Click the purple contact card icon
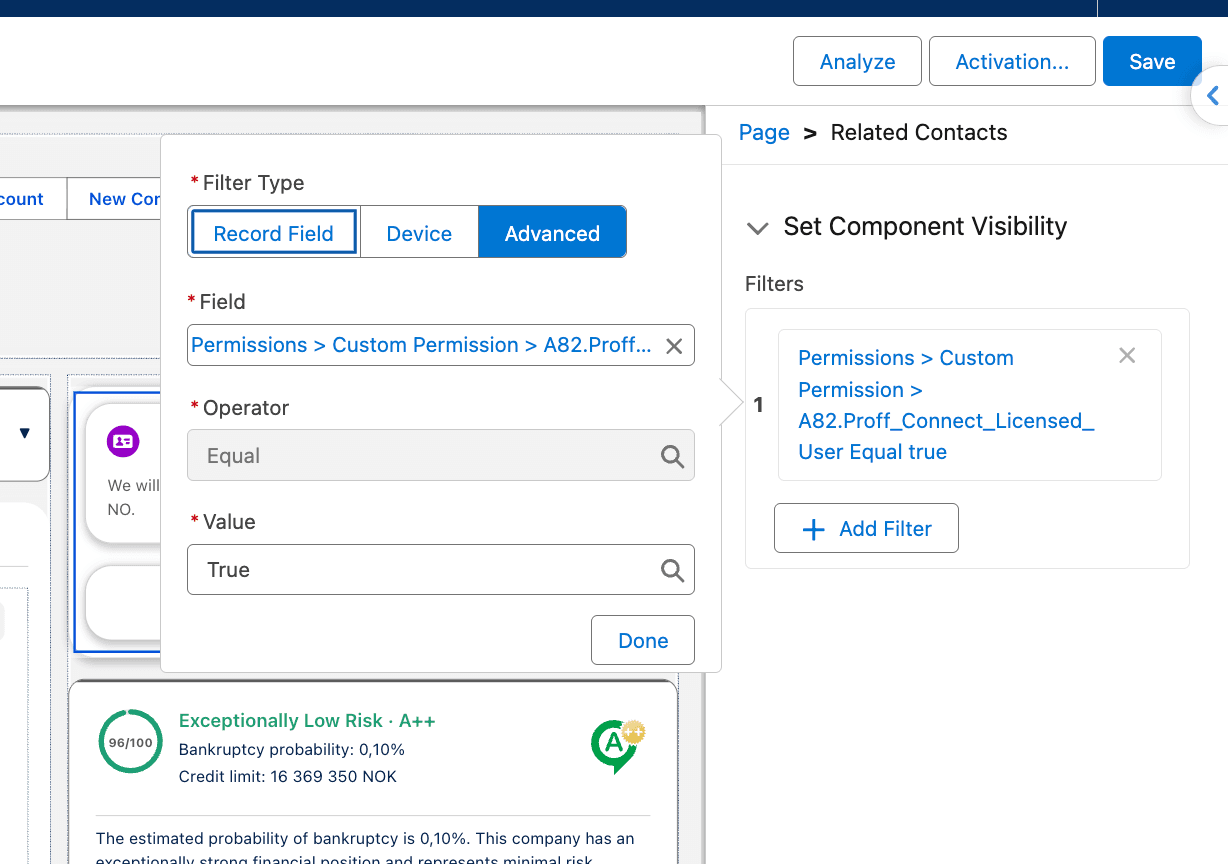 (x=123, y=440)
